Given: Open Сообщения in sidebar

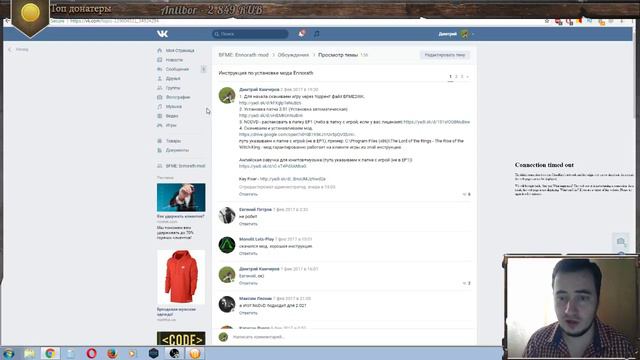Looking at the screenshot, I should pos(177,69).
